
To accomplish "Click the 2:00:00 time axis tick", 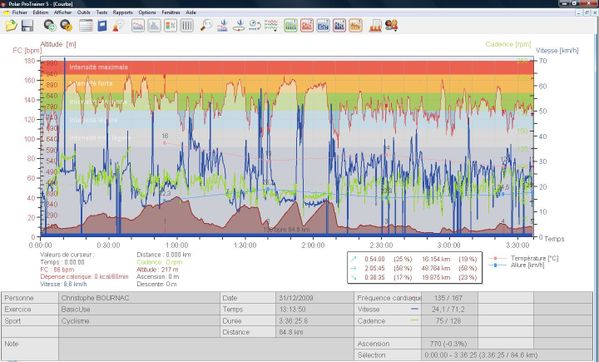I will tap(313, 245).
